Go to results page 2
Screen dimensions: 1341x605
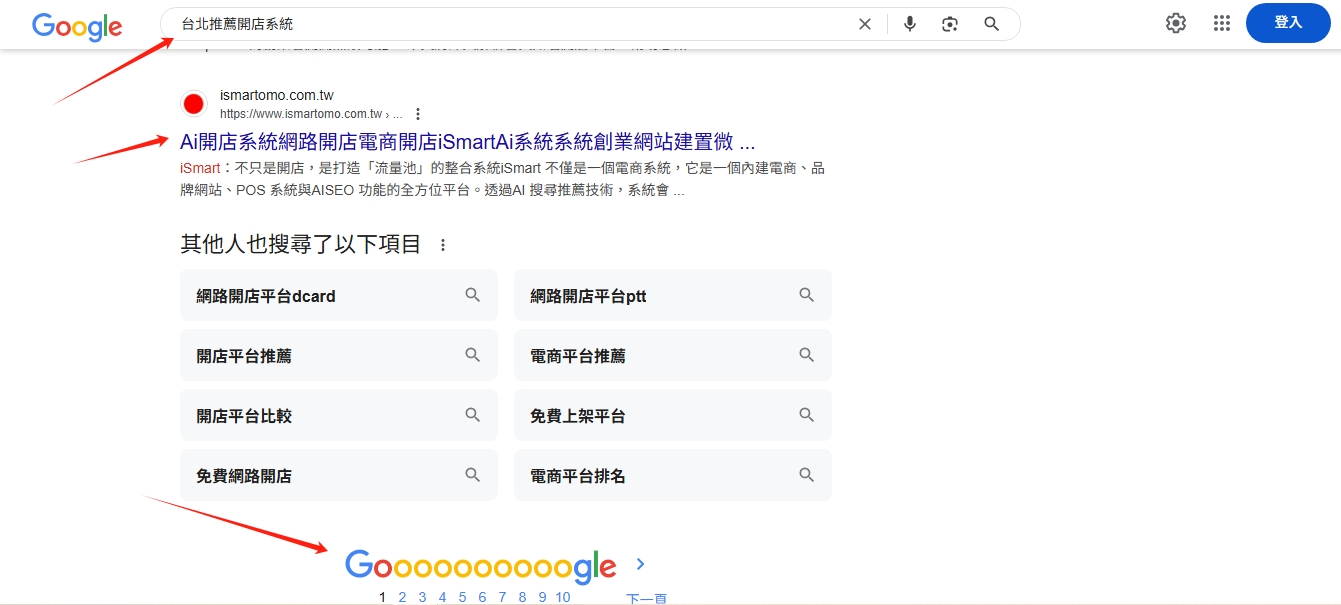[x=402, y=597]
